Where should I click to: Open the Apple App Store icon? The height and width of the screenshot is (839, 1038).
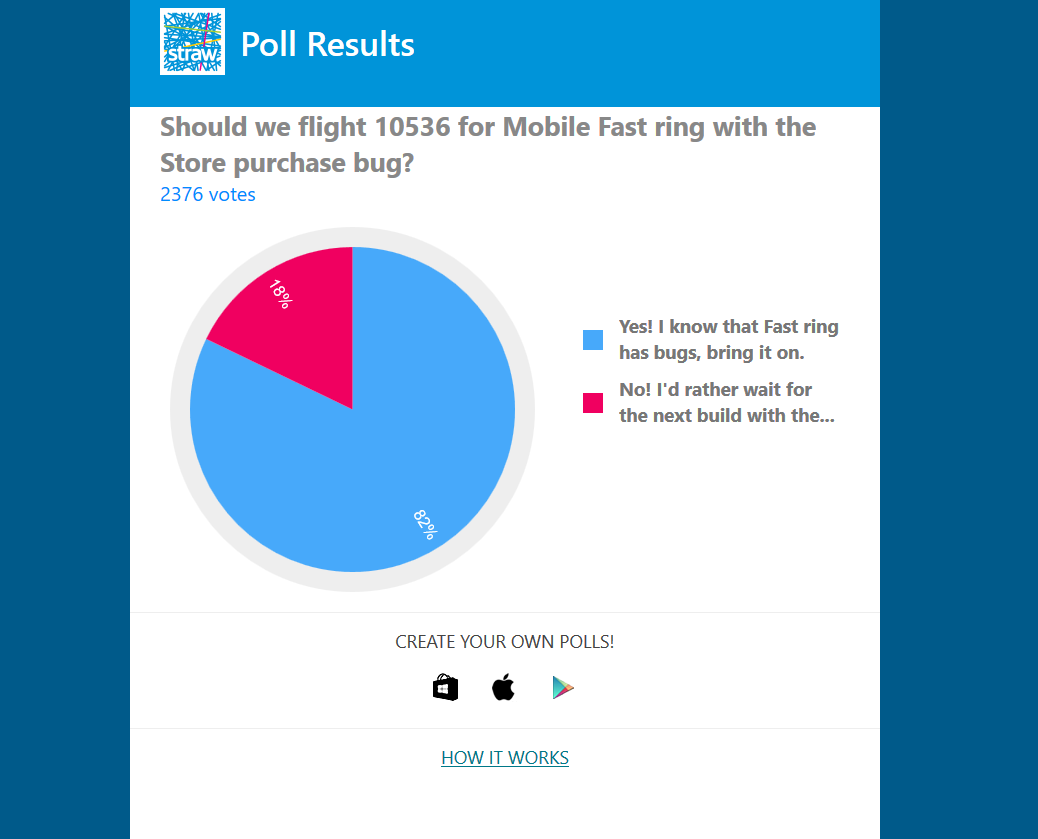pyautogui.click(x=503, y=687)
